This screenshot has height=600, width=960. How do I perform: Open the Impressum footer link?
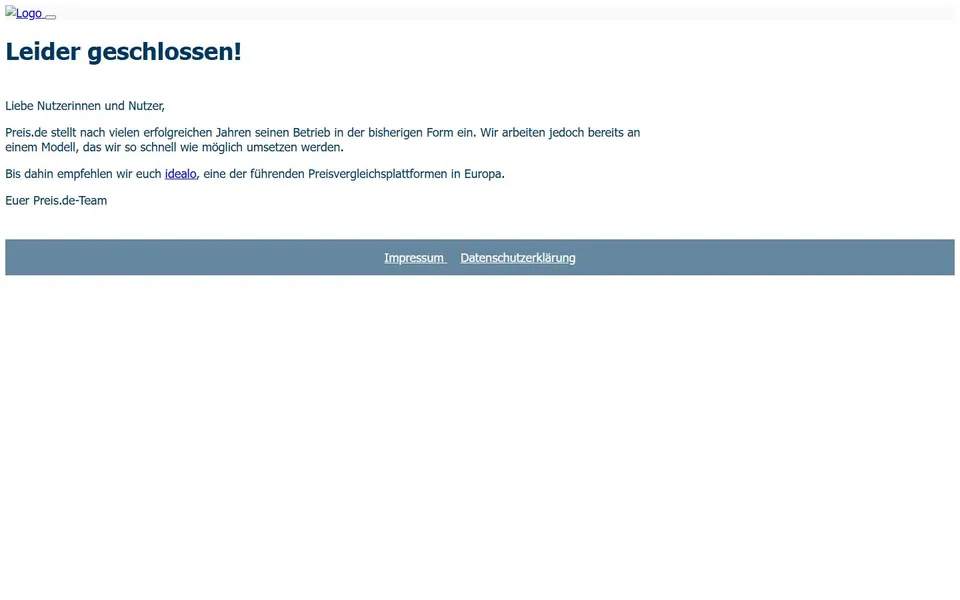click(414, 258)
